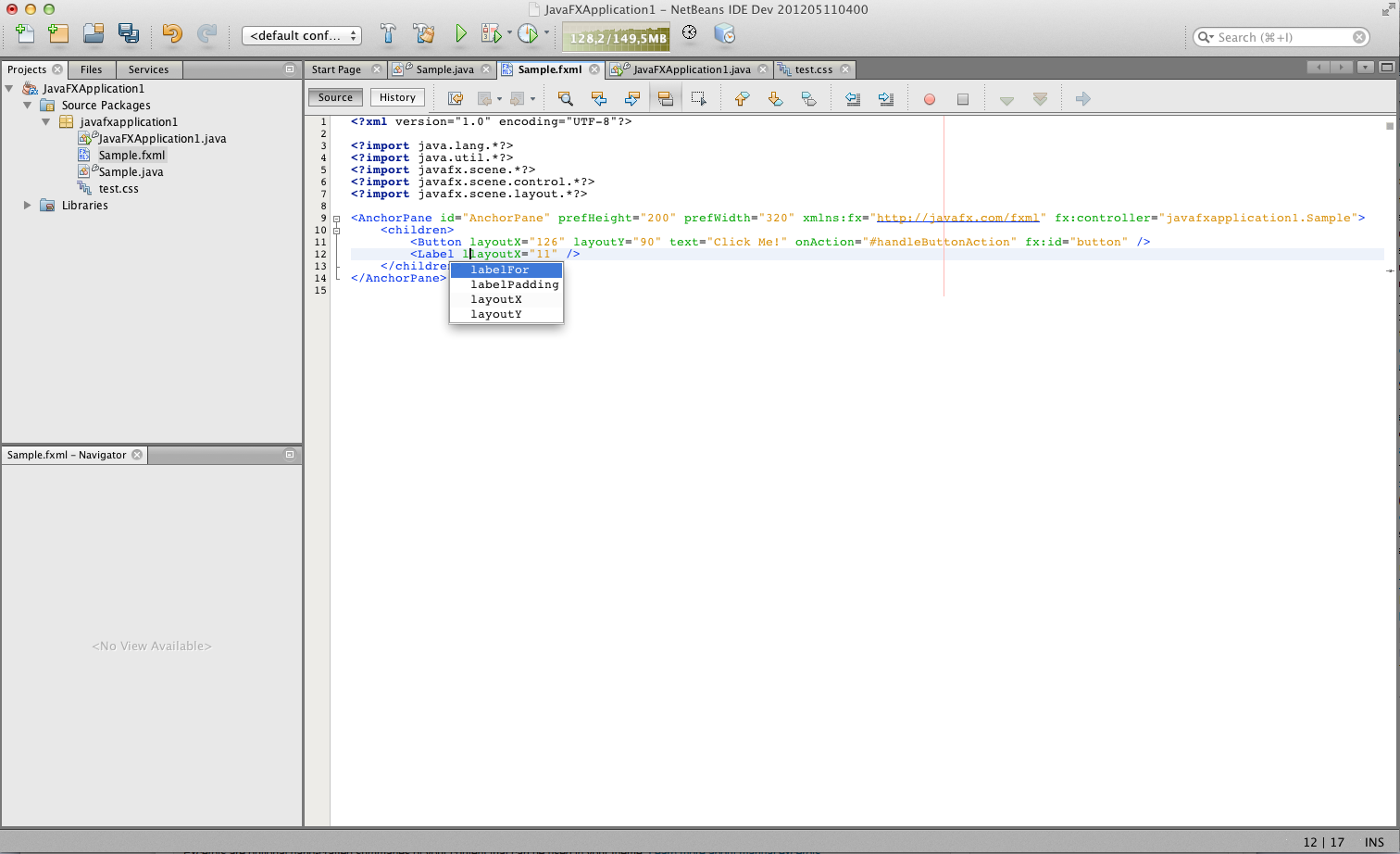
Task: Open History view of the file
Action: point(397,97)
